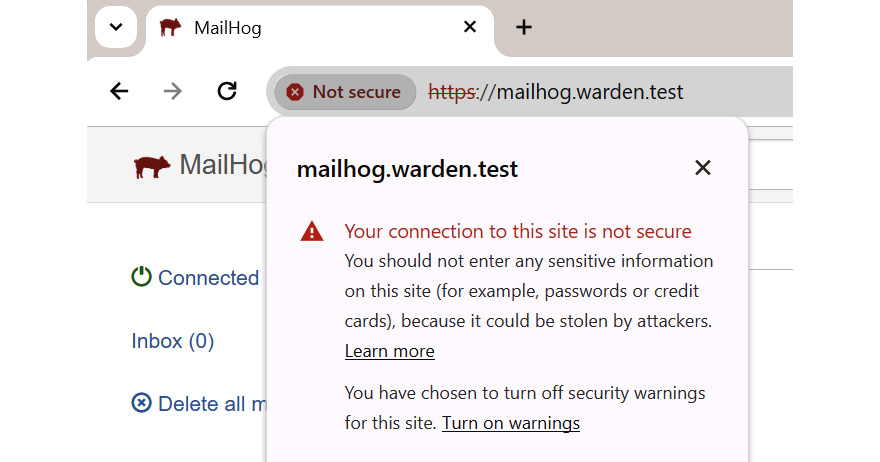Viewport: 880px width, 462px height.
Task: Open Inbox (0) in sidebar
Action: [173, 341]
